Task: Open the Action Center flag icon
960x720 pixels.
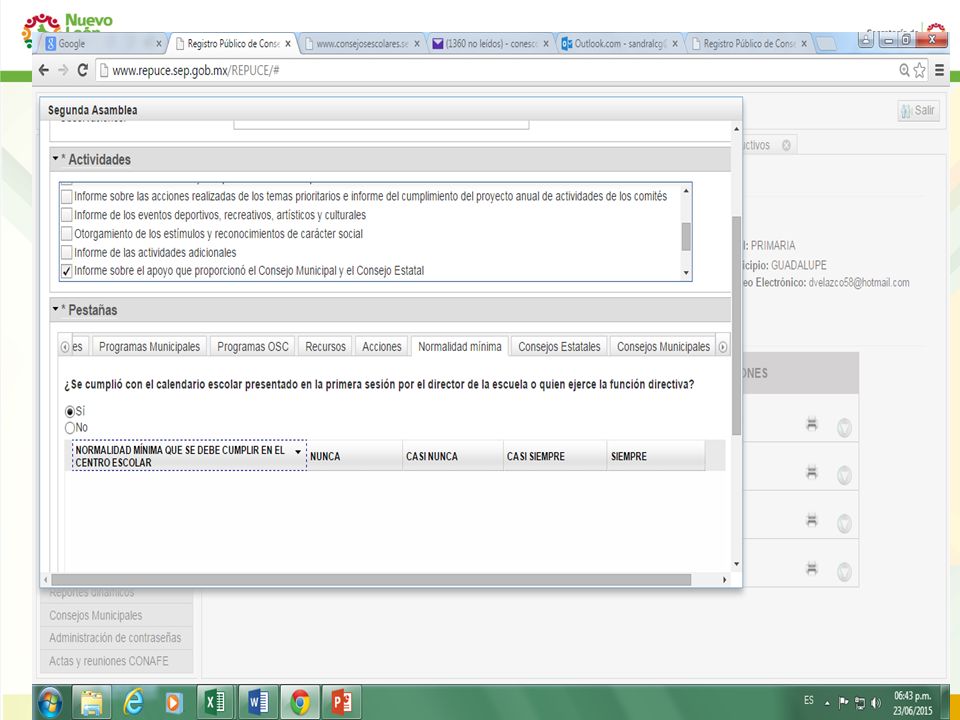Action: (843, 702)
